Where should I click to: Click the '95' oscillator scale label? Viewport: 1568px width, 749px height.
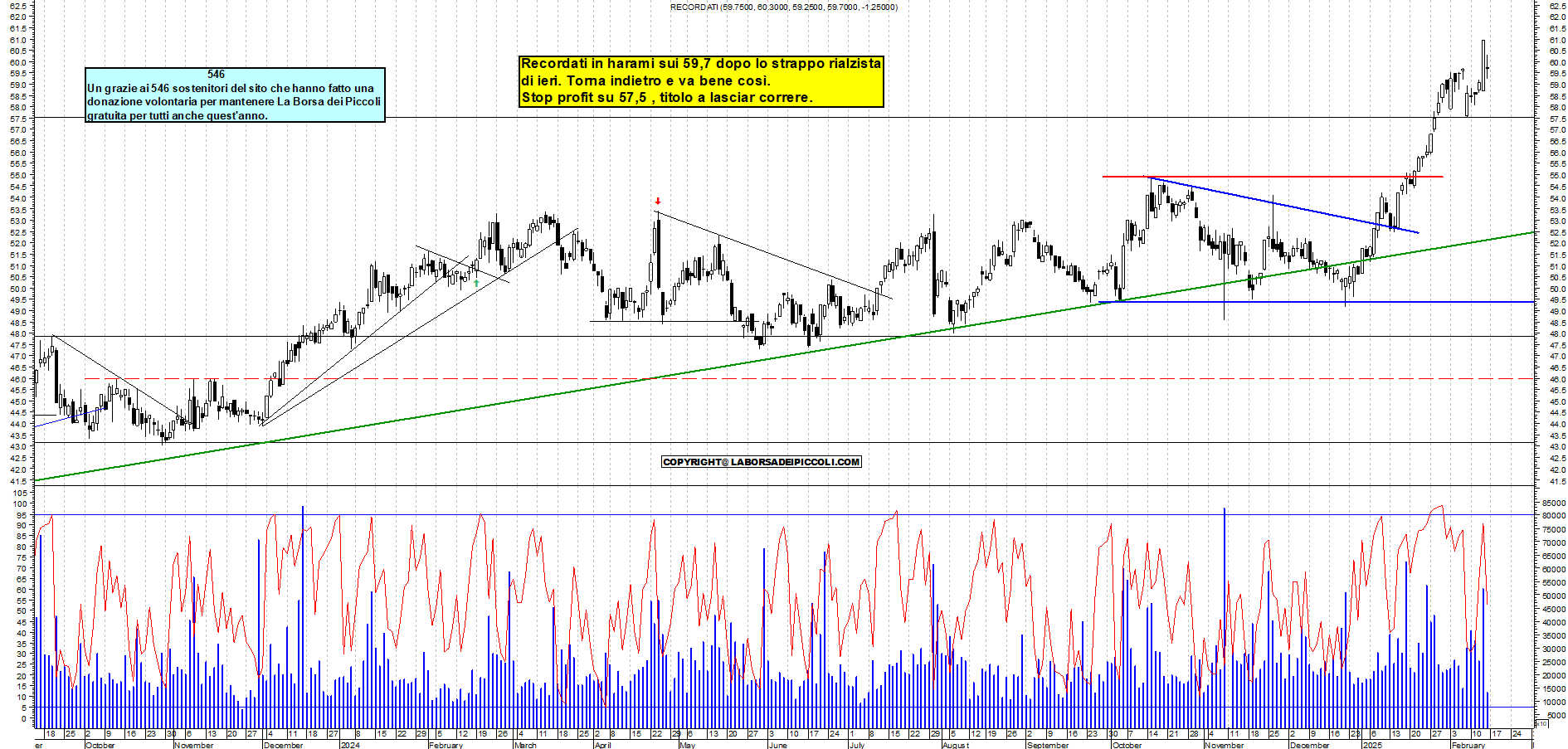coord(22,515)
